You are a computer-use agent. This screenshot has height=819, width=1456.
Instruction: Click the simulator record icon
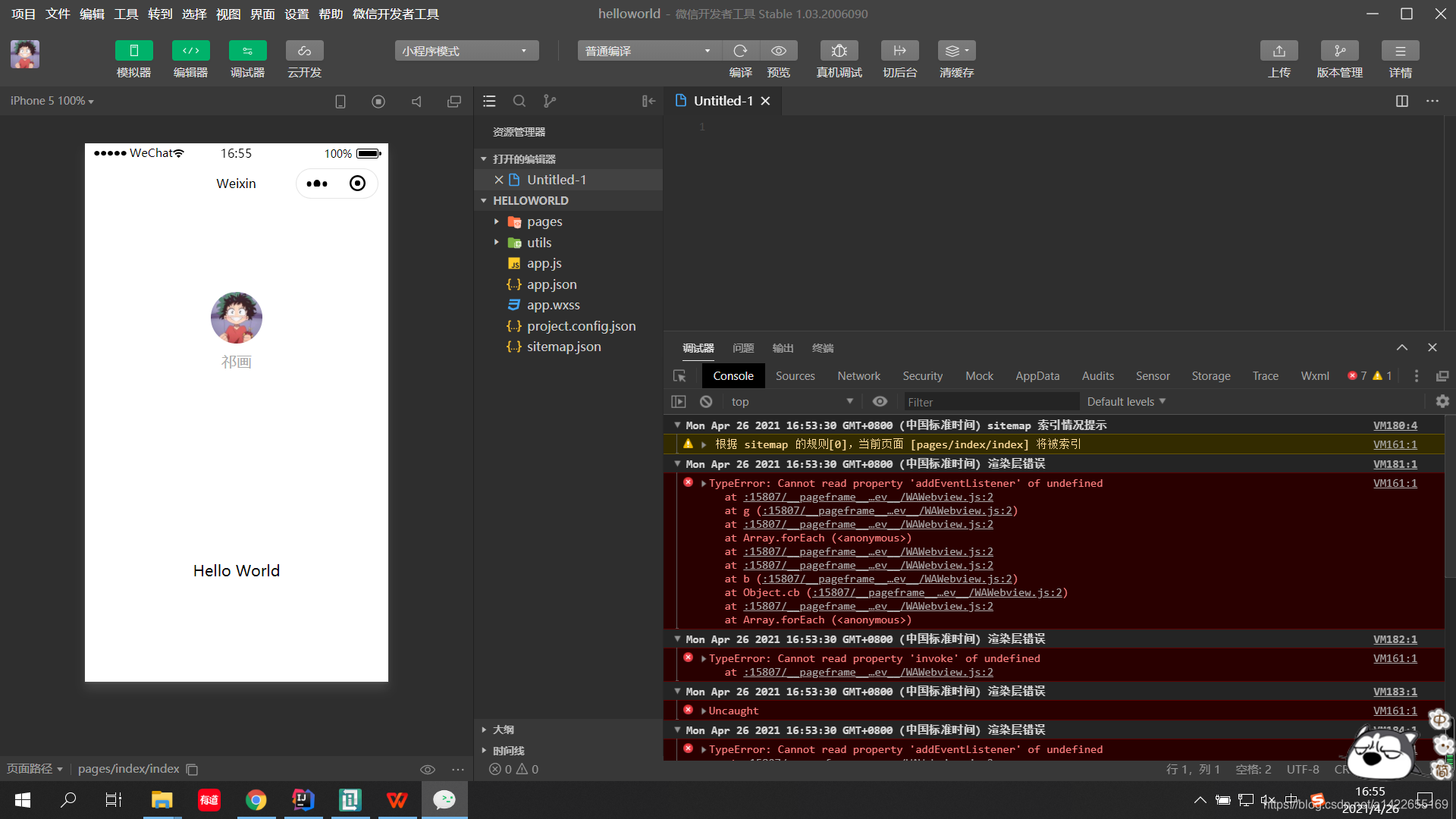[378, 101]
